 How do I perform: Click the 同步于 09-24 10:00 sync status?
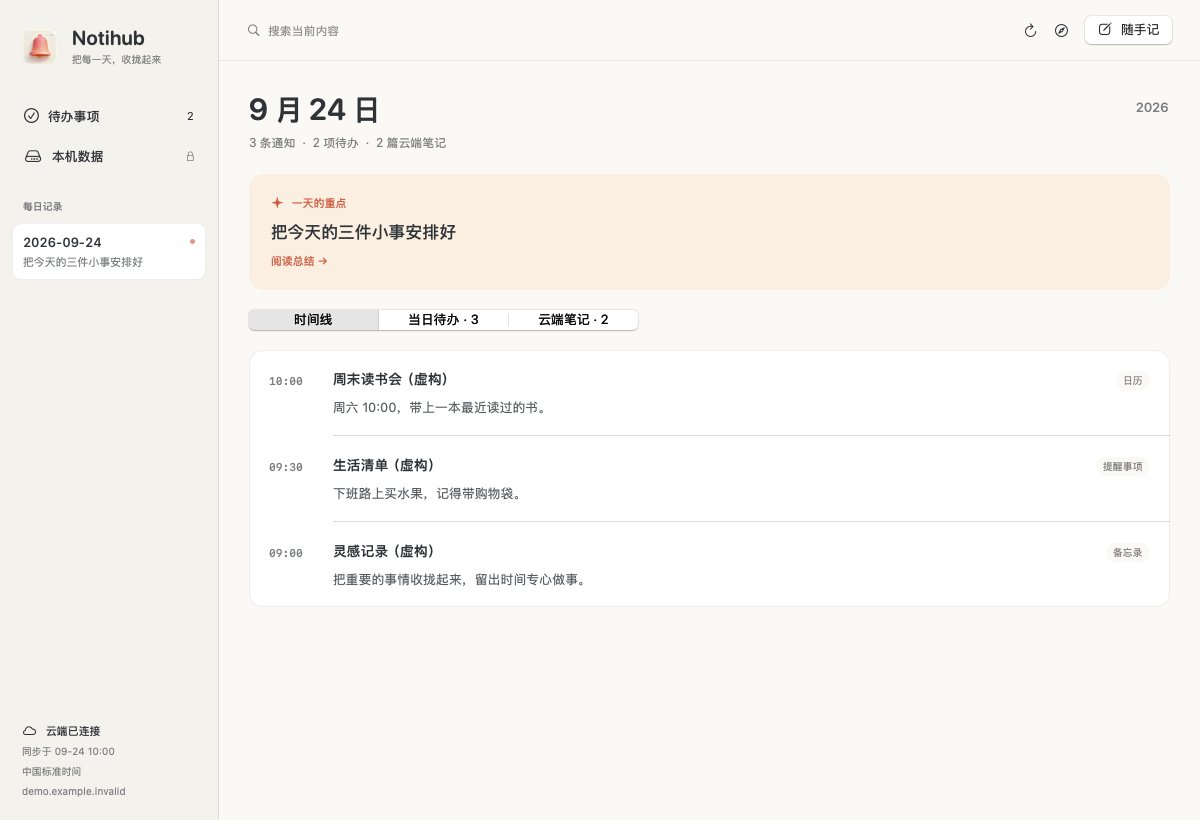click(x=68, y=751)
